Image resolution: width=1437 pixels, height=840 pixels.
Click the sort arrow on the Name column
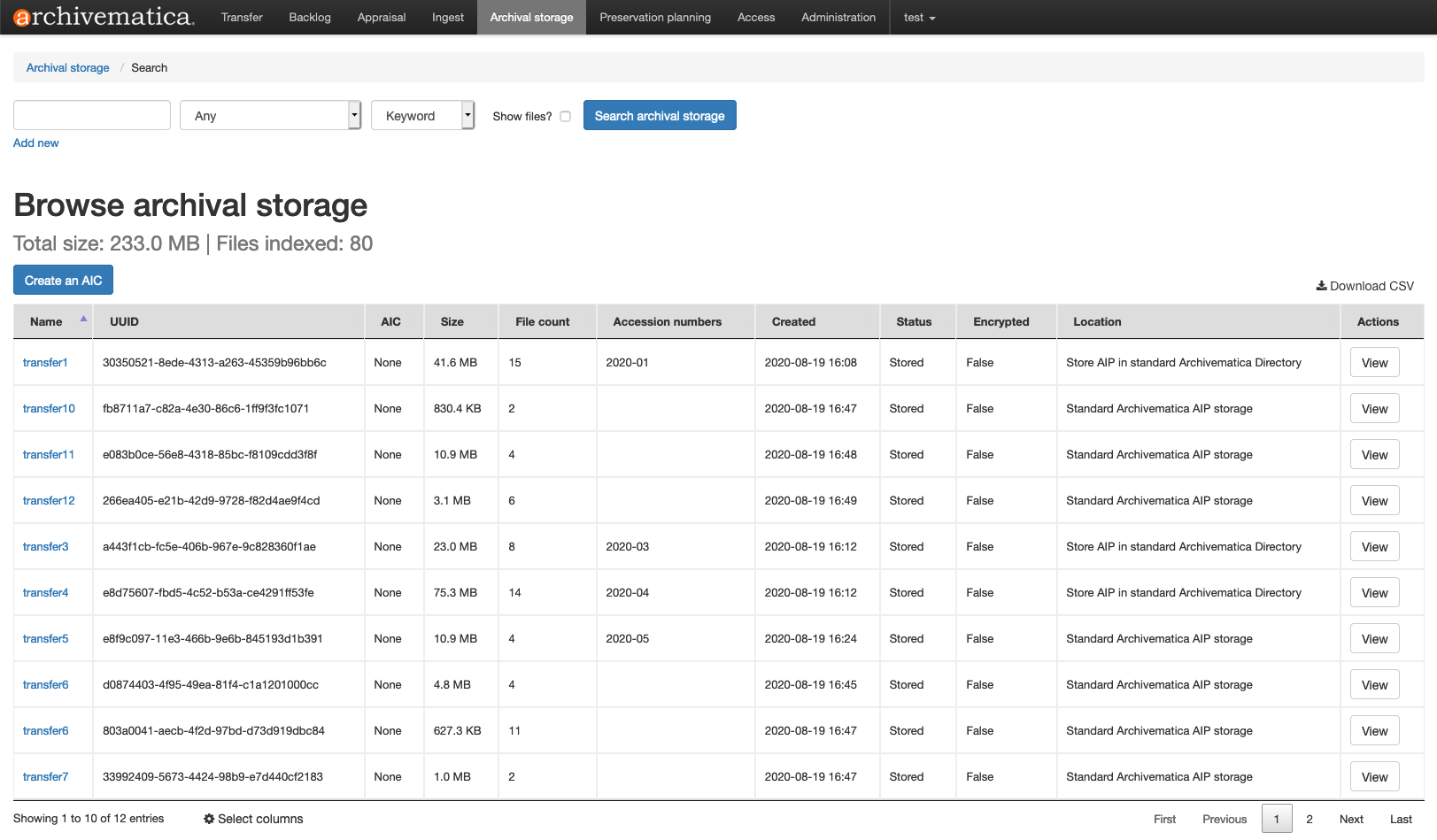82,317
